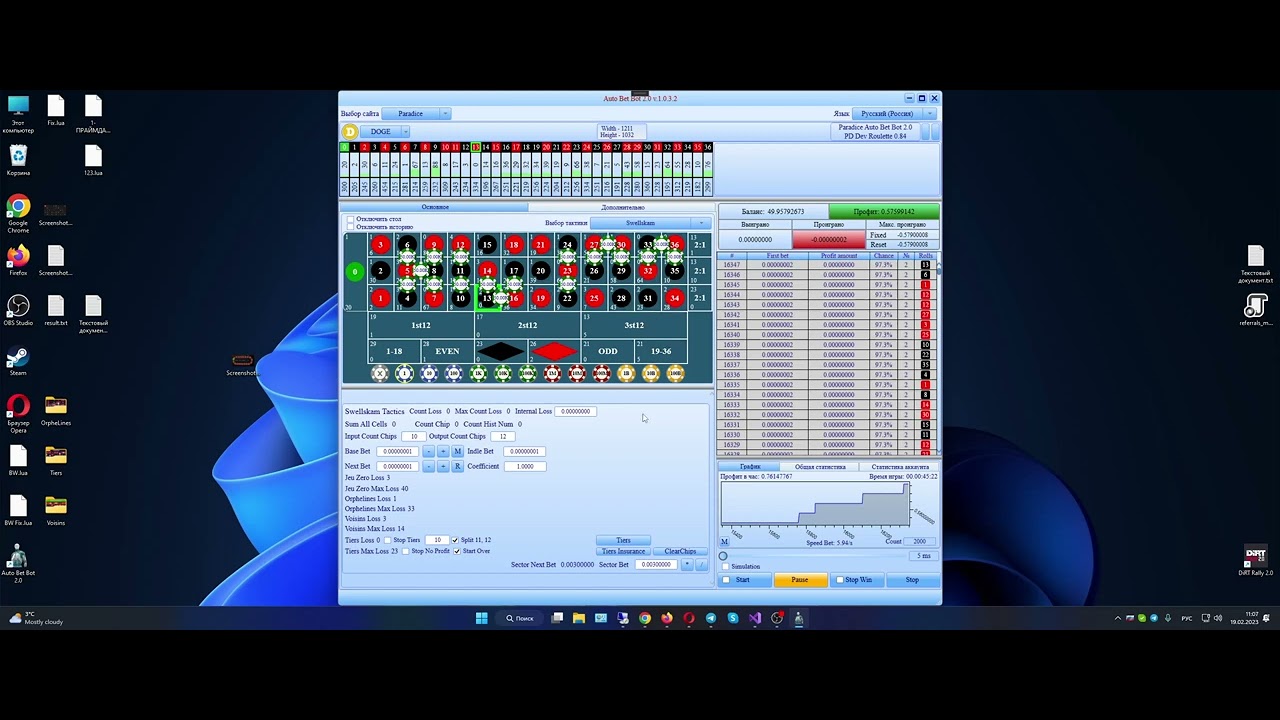Toggle the Отключить историю checkbox
The image size is (1280, 720).
350,227
